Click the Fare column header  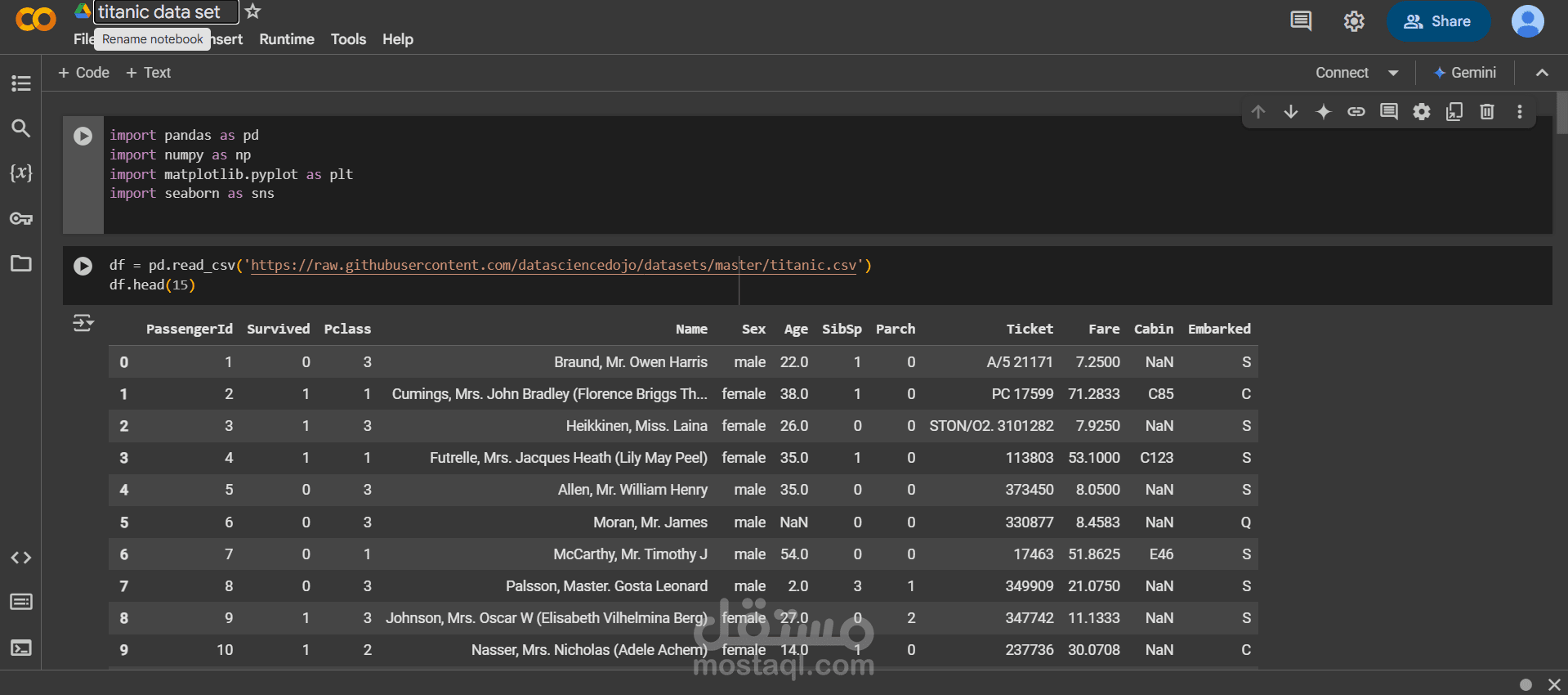coord(1104,329)
